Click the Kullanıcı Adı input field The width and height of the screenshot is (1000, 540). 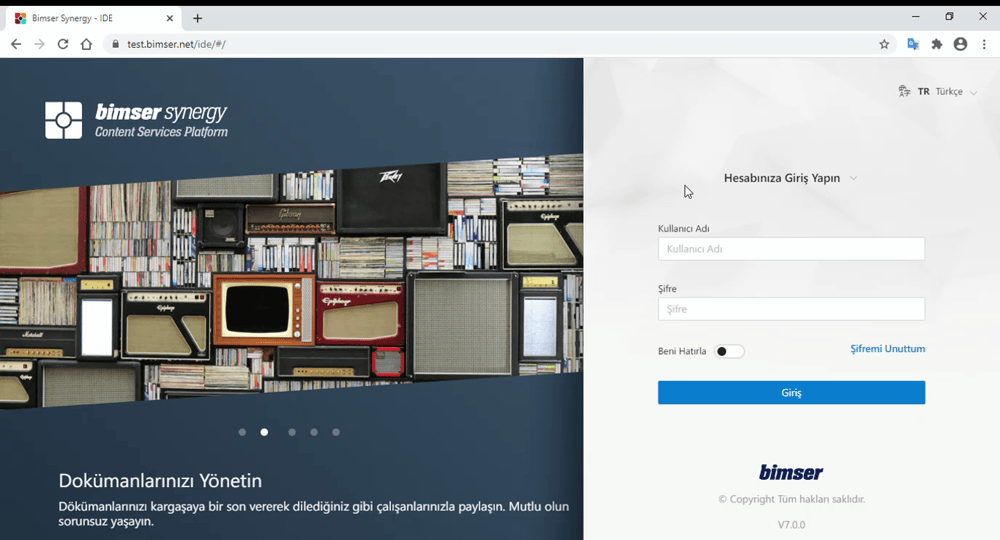click(791, 249)
